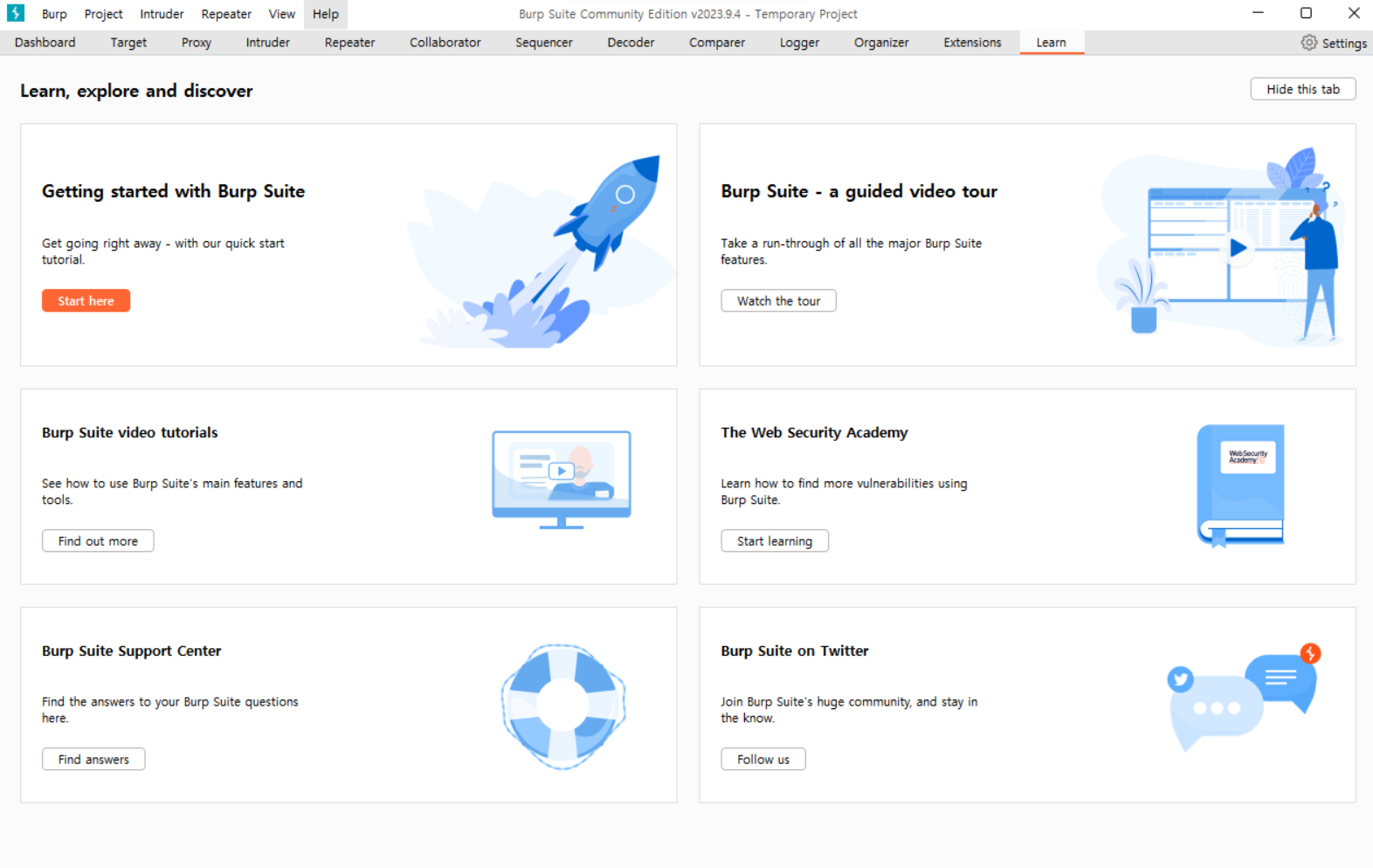Viewport: 1373px width, 868px height.
Task: Click The Web Security Academy heading
Action: coord(814,432)
